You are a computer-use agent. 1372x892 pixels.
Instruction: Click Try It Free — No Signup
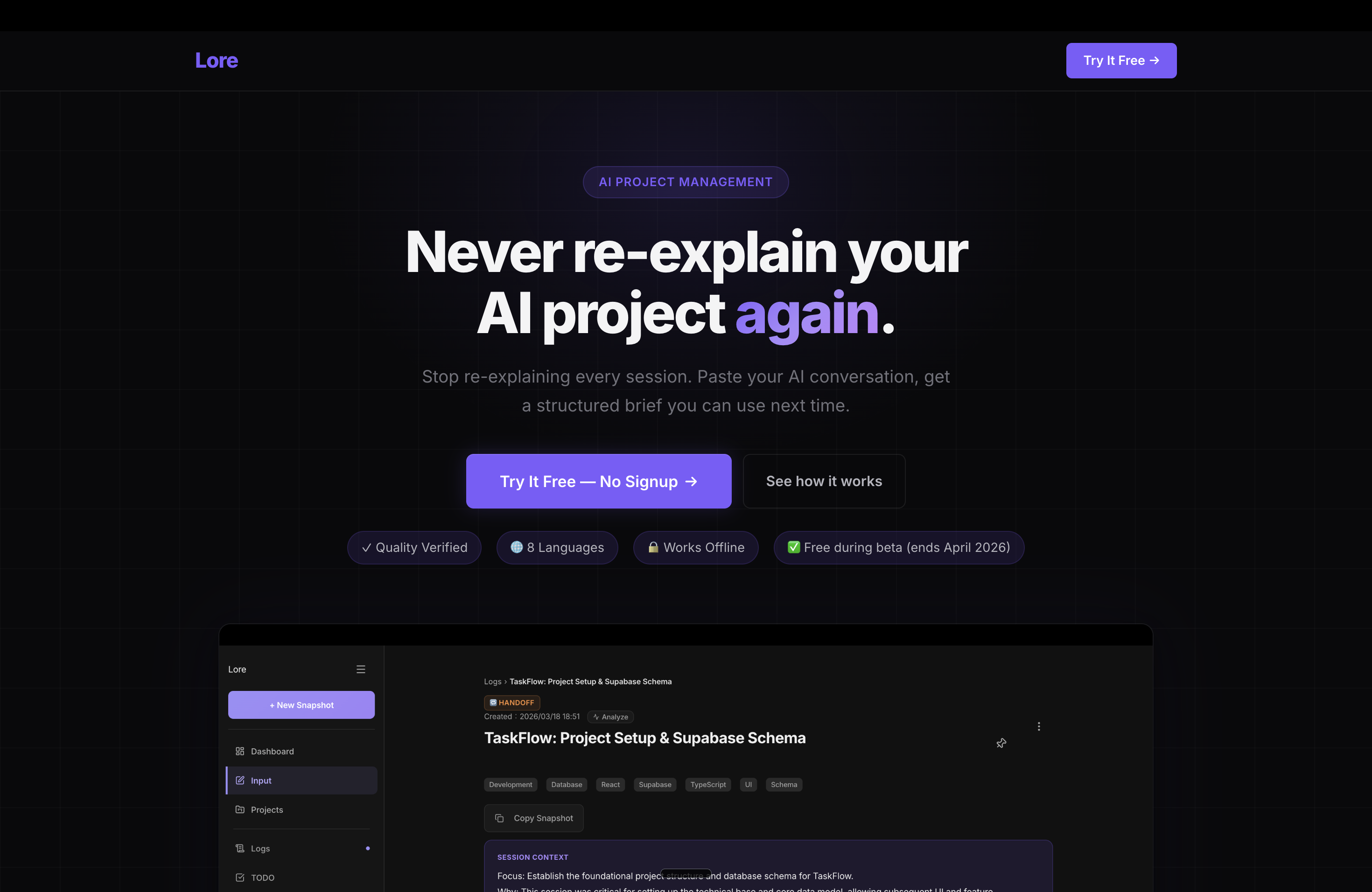tap(598, 481)
